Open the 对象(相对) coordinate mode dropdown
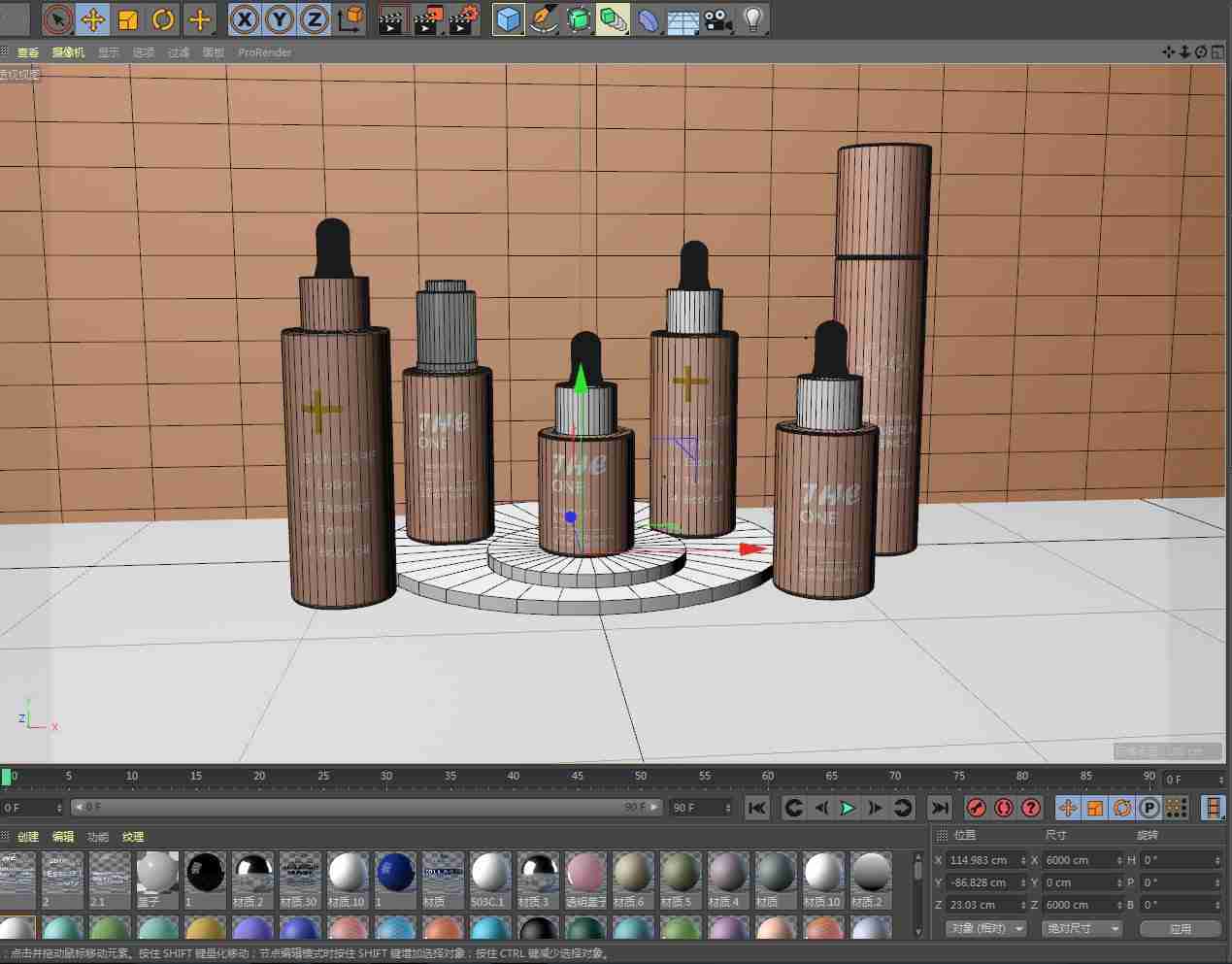Image resolution: width=1232 pixels, height=964 pixels. pos(984,928)
